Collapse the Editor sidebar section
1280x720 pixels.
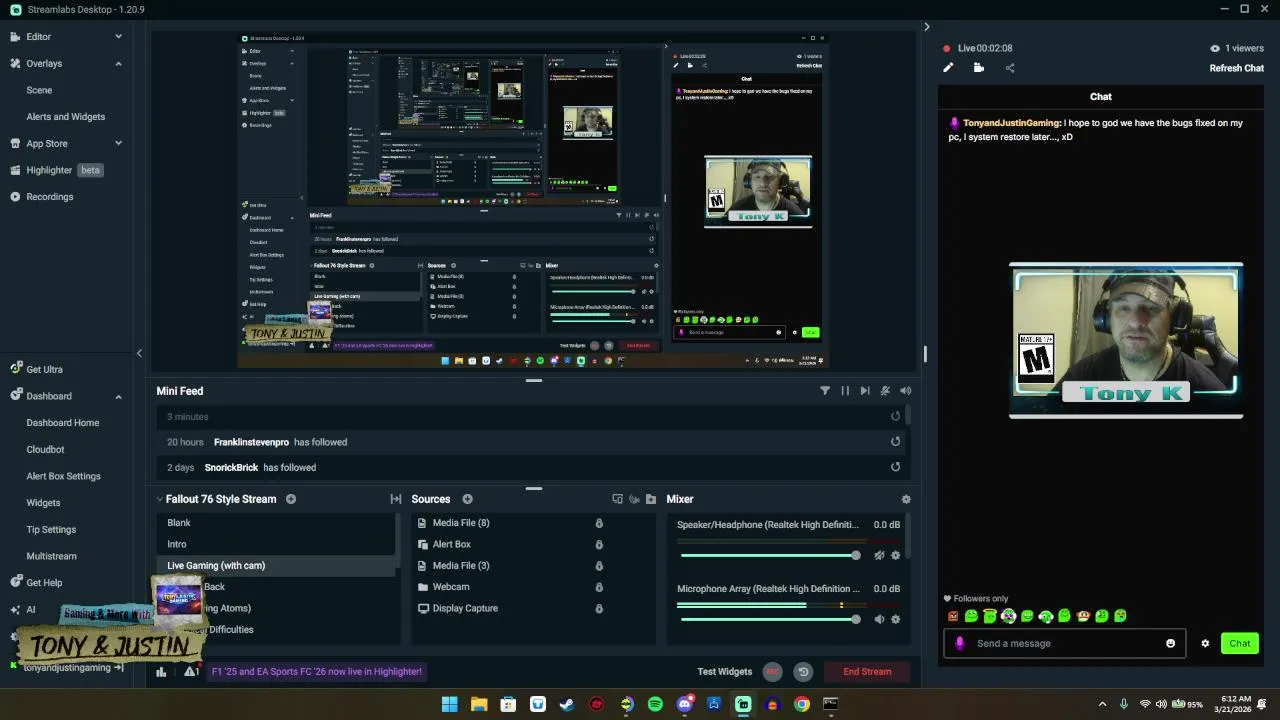coord(118,37)
